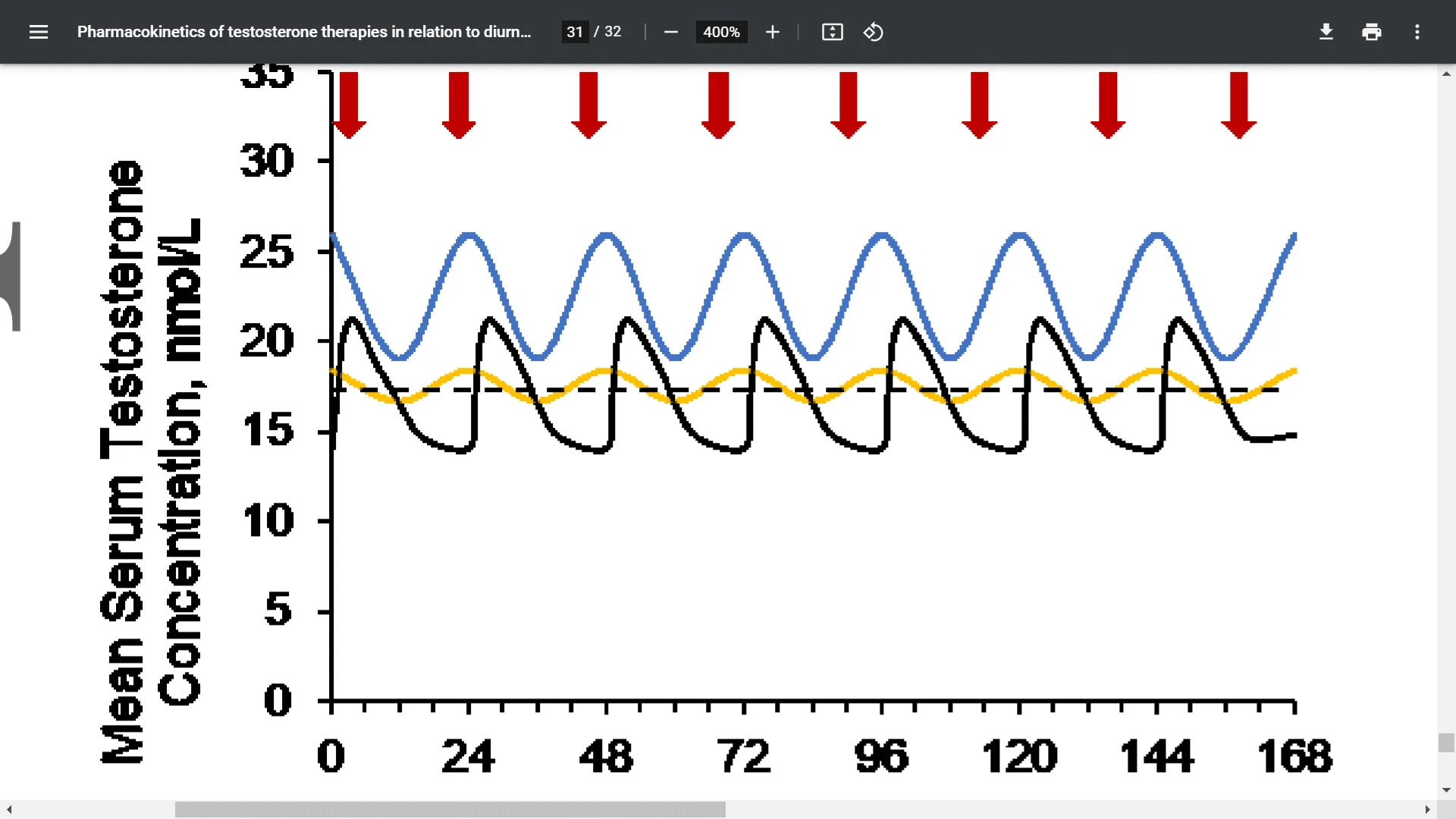Click the total page count 32
The width and height of the screenshot is (1456, 819).
click(x=613, y=32)
